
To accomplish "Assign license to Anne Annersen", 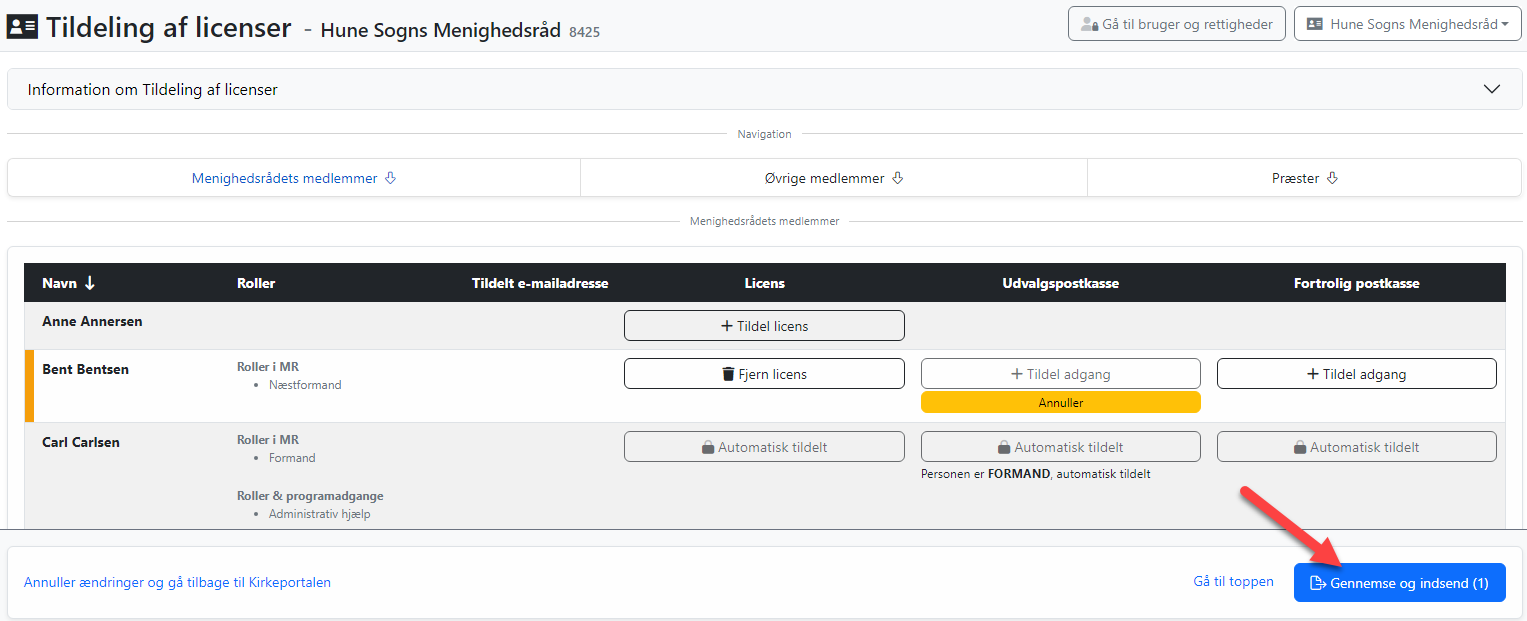I will coord(764,326).
